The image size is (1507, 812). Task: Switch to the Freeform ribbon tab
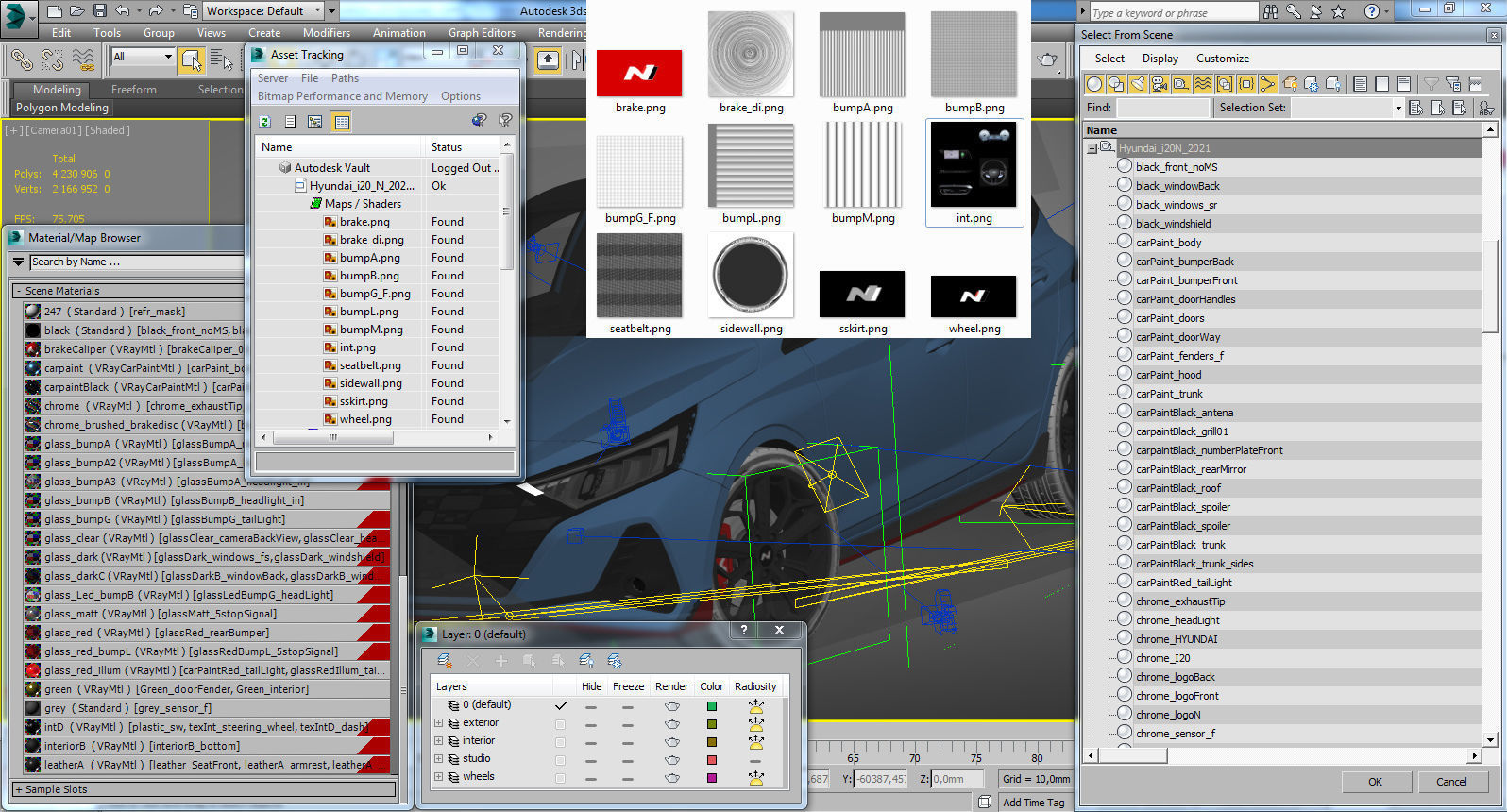click(134, 90)
